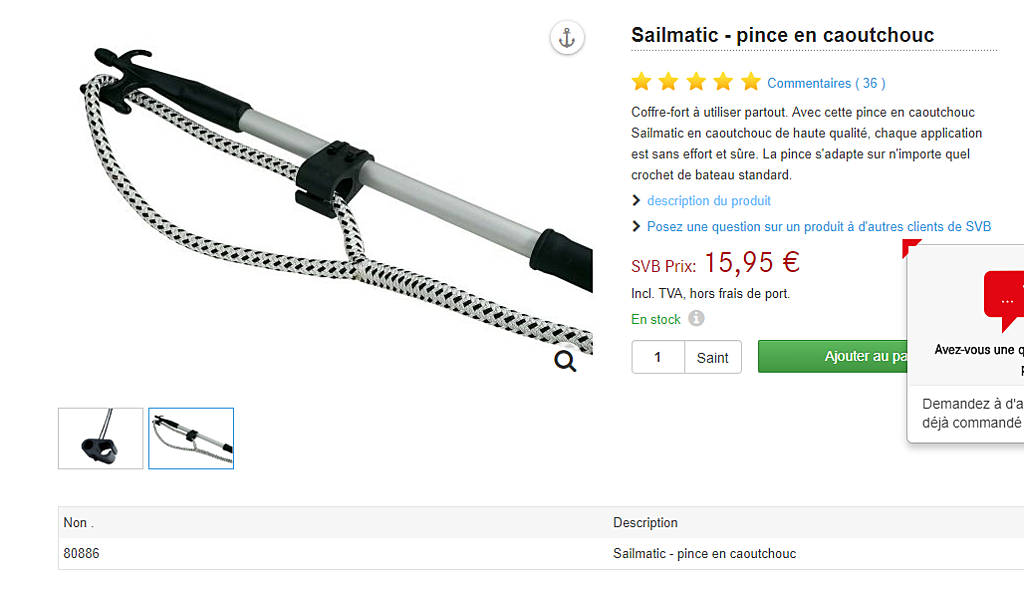Click chevron beside description du produit
Image resolution: width=1024 pixels, height=591 pixels.
(636, 200)
